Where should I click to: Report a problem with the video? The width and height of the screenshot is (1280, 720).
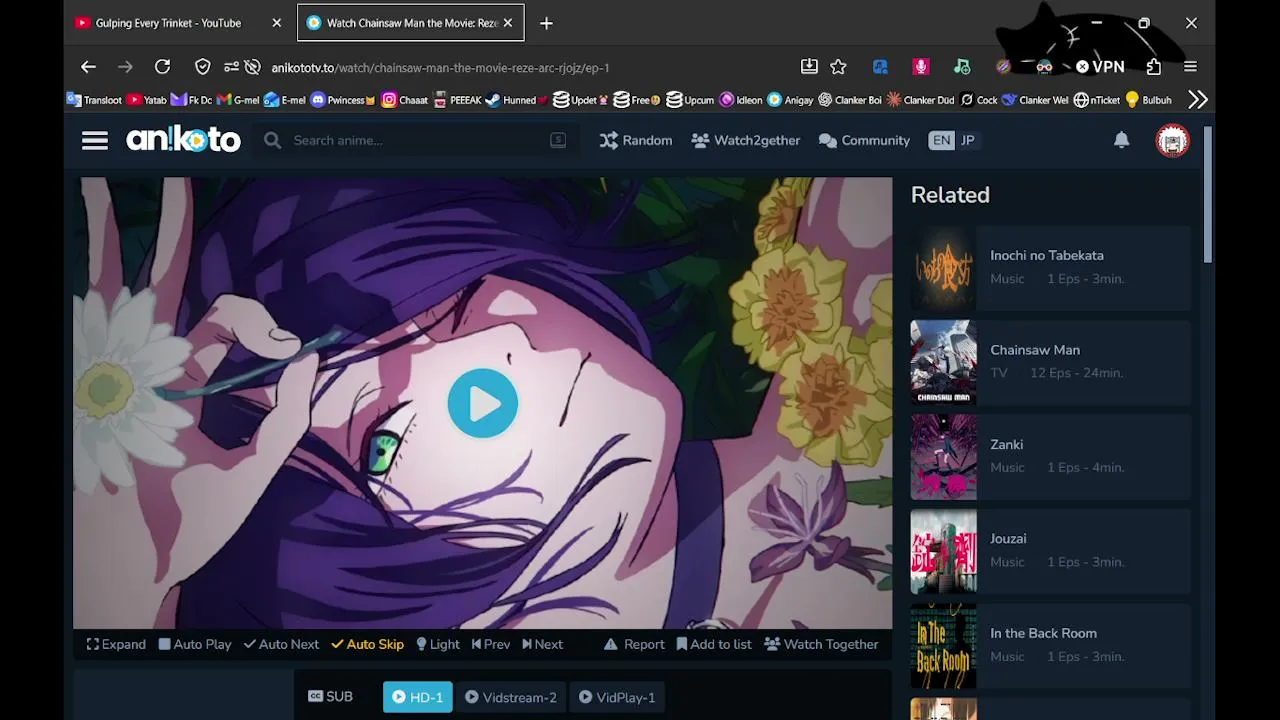(x=634, y=645)
